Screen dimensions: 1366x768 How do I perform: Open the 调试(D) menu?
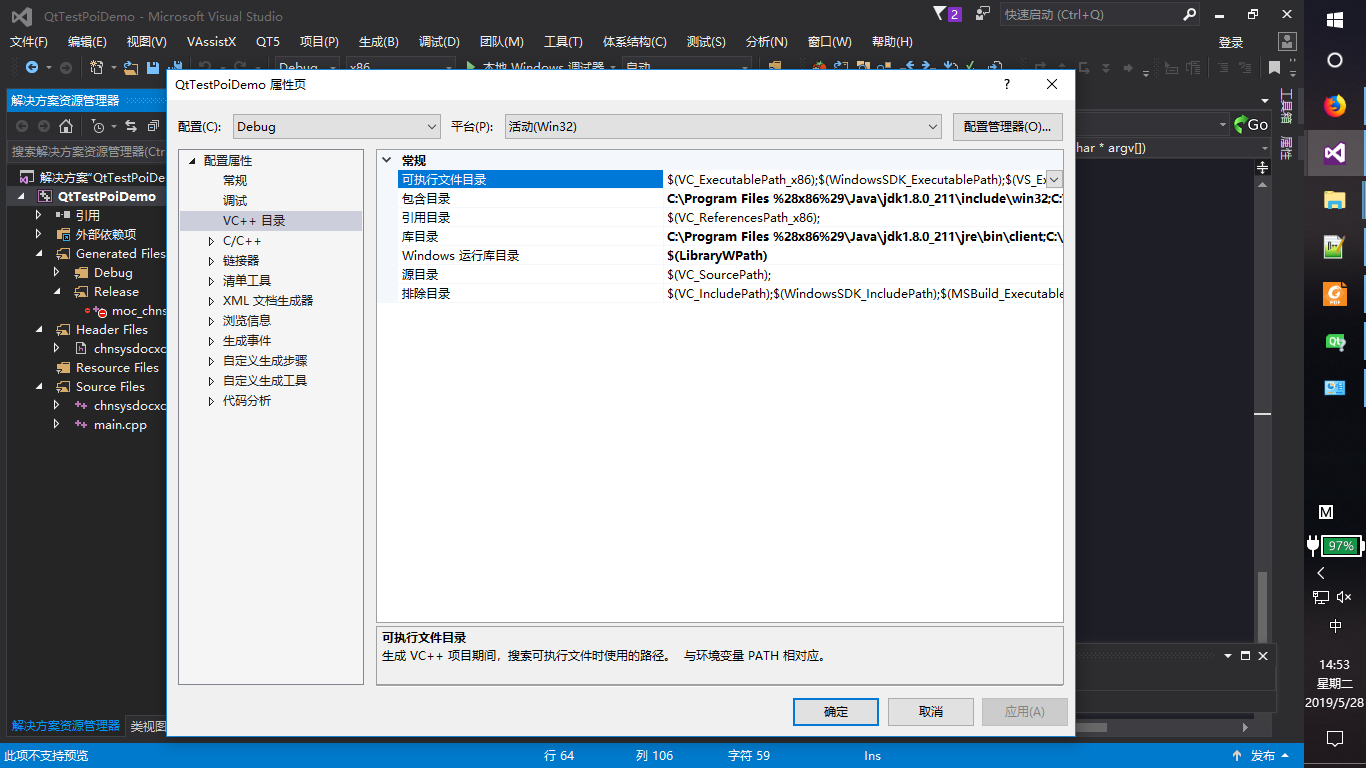click(438, 42)
